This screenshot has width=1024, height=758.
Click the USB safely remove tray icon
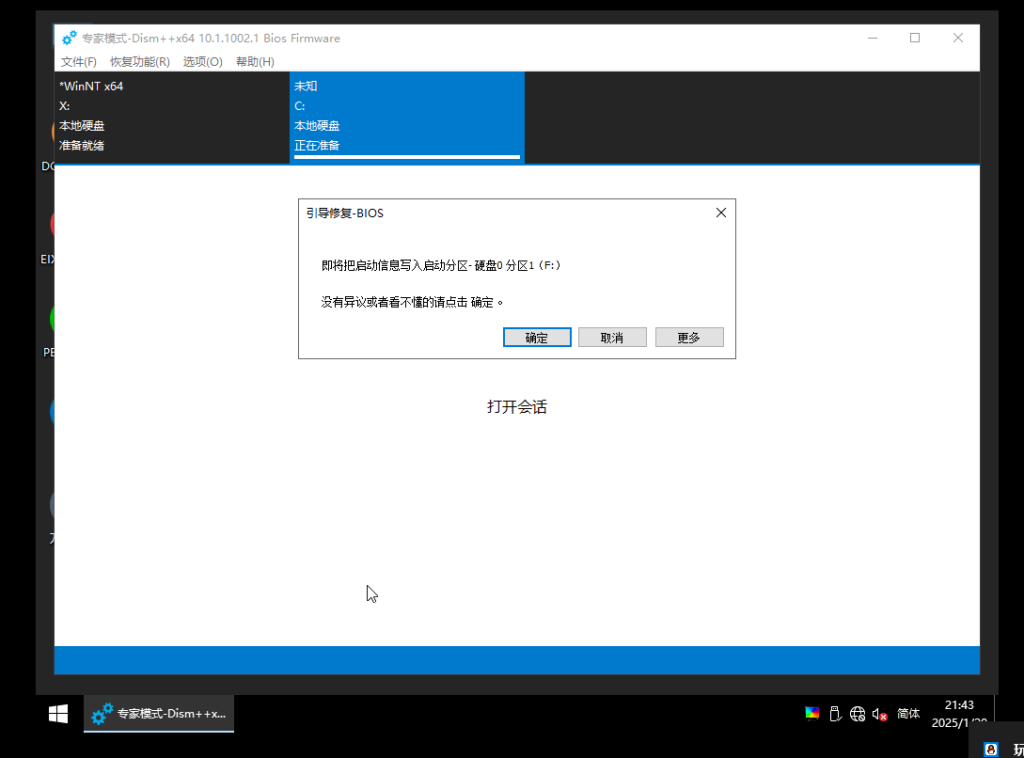coord(835,714)
